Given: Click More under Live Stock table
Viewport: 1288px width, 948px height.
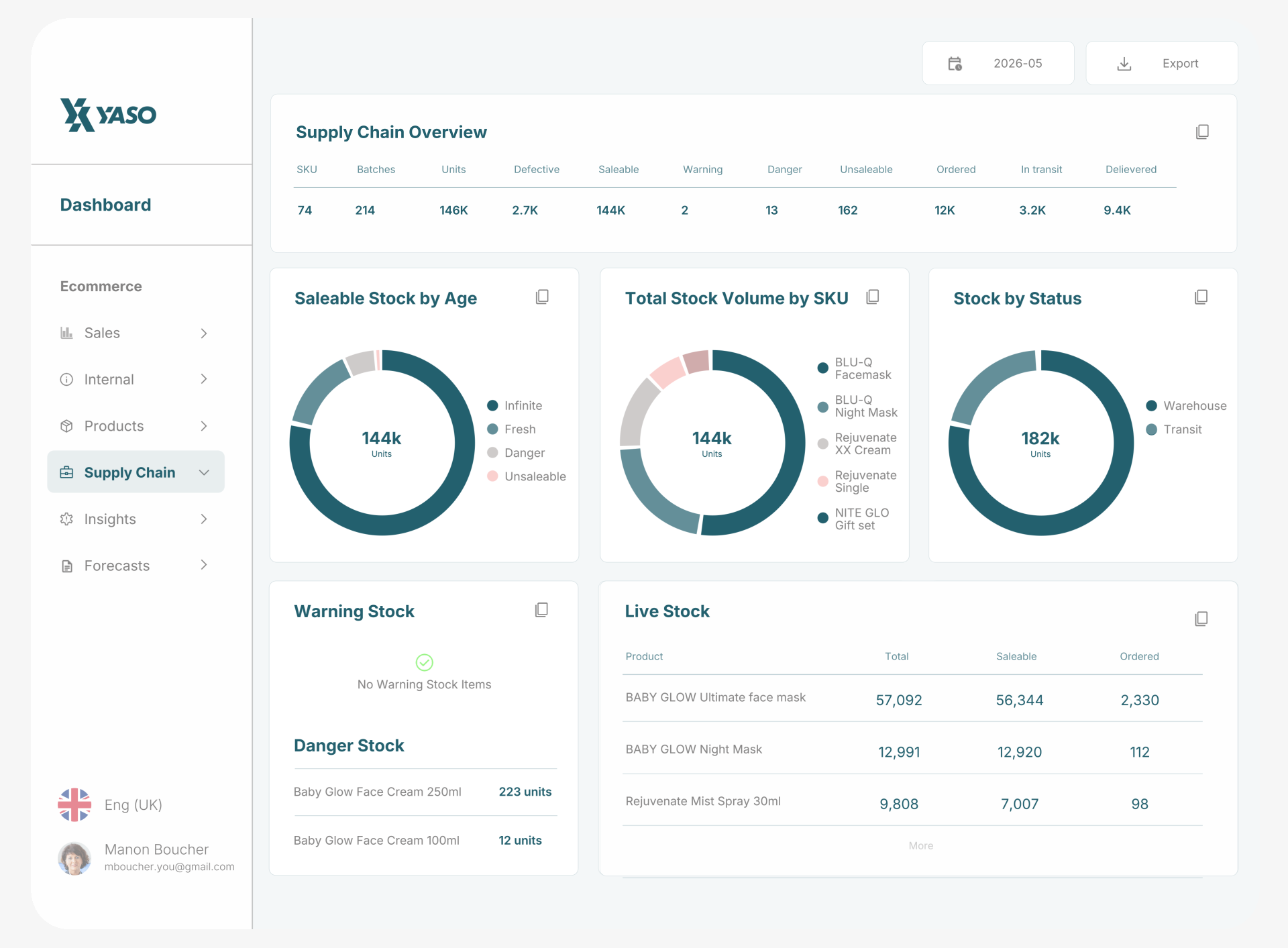Looking at the screenshot, I should (x=920, y=845).
